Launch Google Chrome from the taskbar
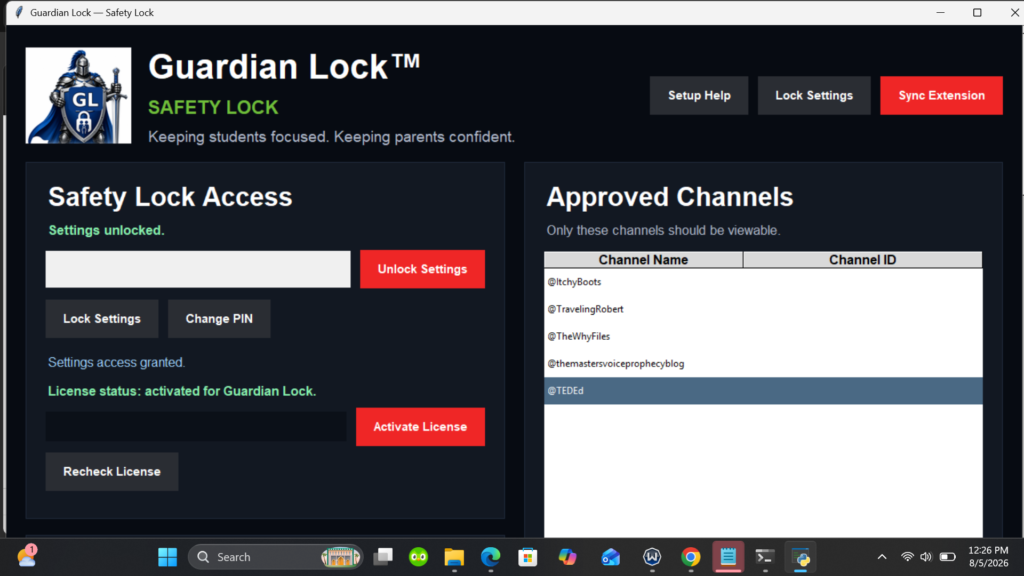 point(690,557)
